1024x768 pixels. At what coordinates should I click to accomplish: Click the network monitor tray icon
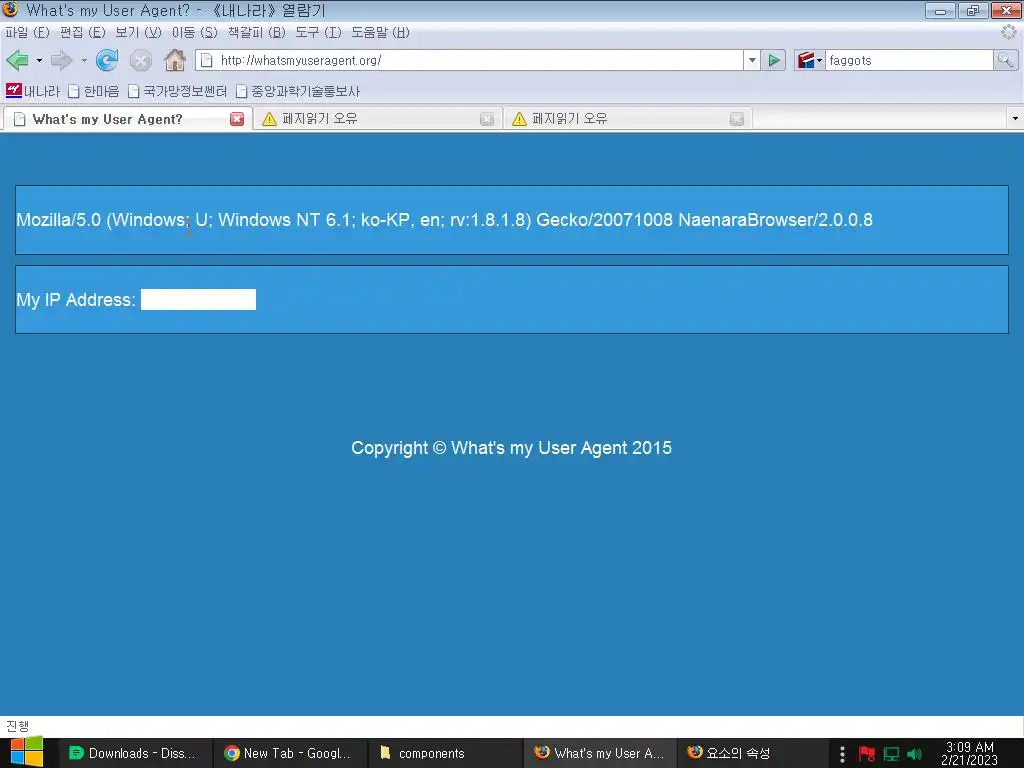[x=891, y=754]
